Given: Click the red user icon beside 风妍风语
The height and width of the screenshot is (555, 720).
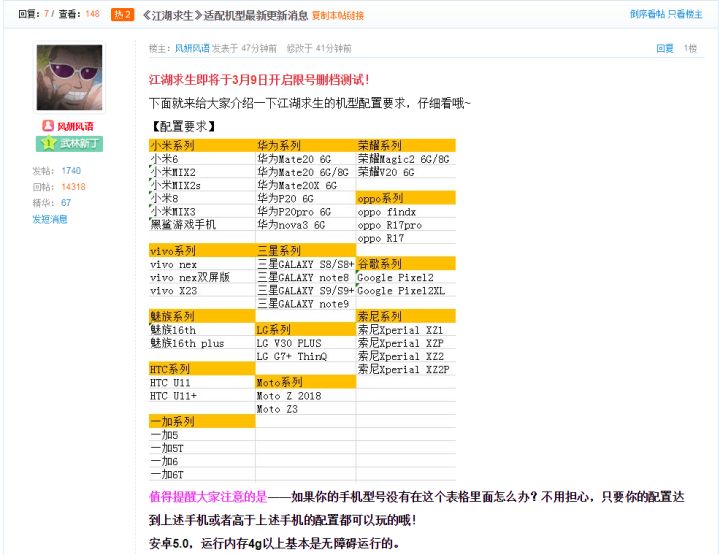Looking at the screenshot, I should coord(48,126).
